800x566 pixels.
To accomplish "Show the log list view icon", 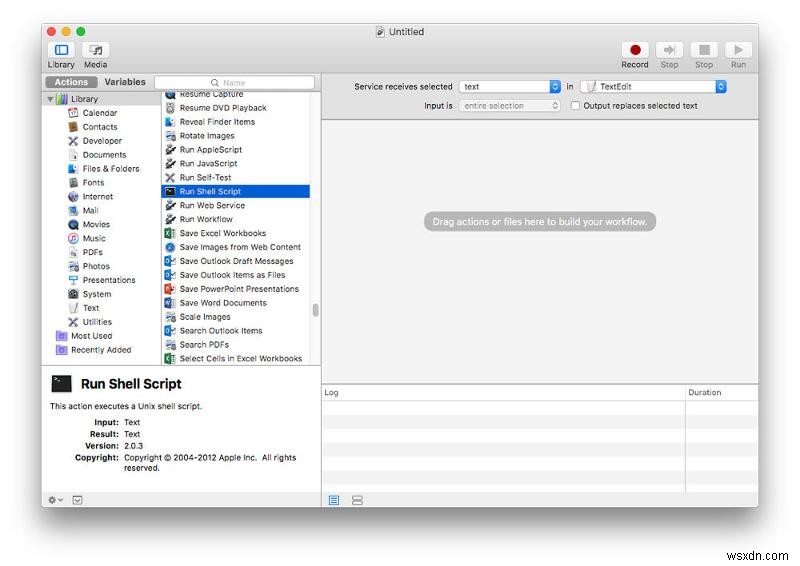I will point(334,500).
